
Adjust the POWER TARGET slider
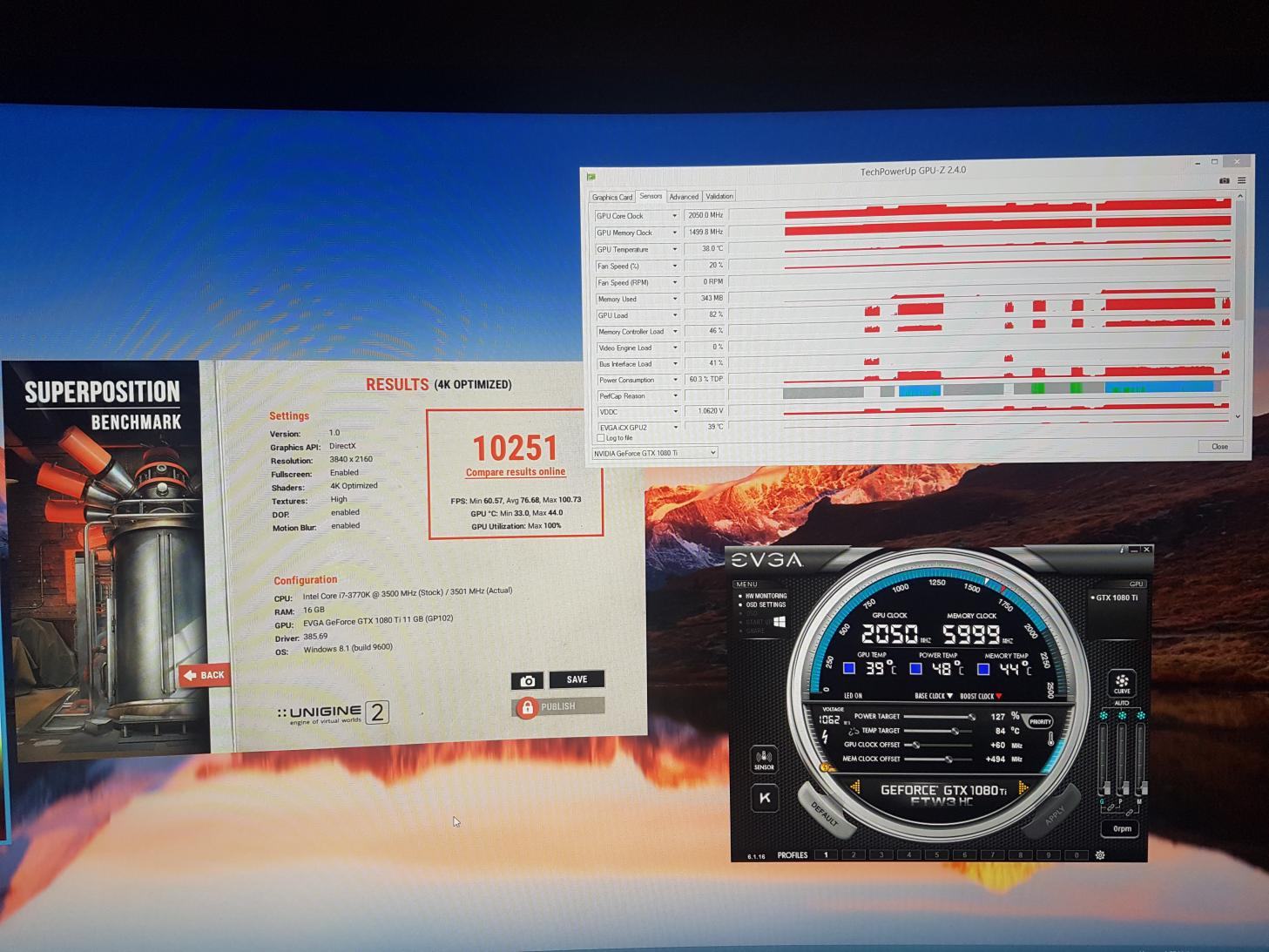940,717
